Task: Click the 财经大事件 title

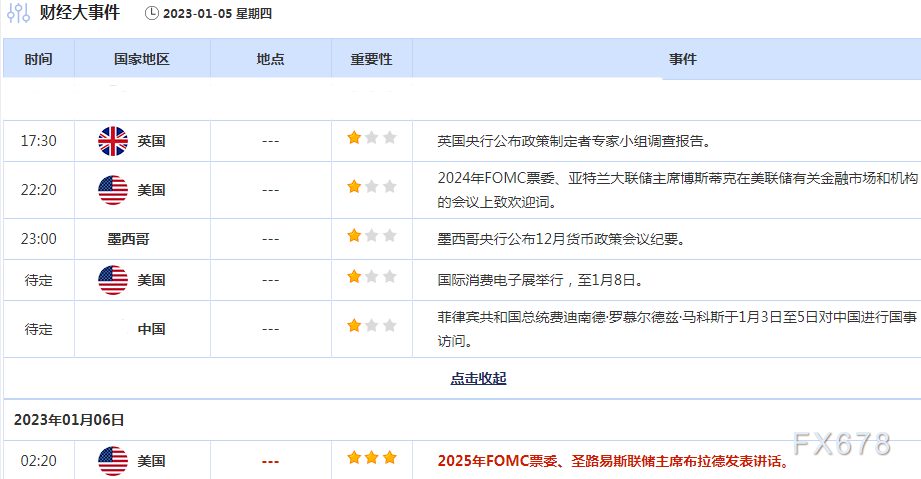Action: [80, 12]
